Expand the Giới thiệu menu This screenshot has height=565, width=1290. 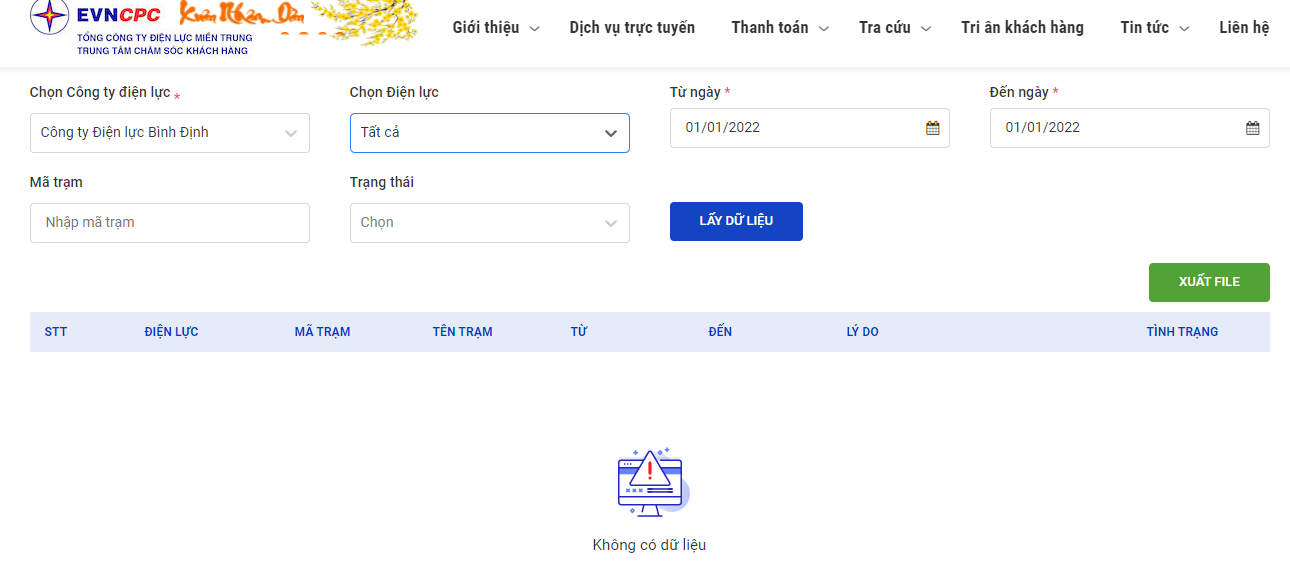pyautogui.click(x=496, y=28)
